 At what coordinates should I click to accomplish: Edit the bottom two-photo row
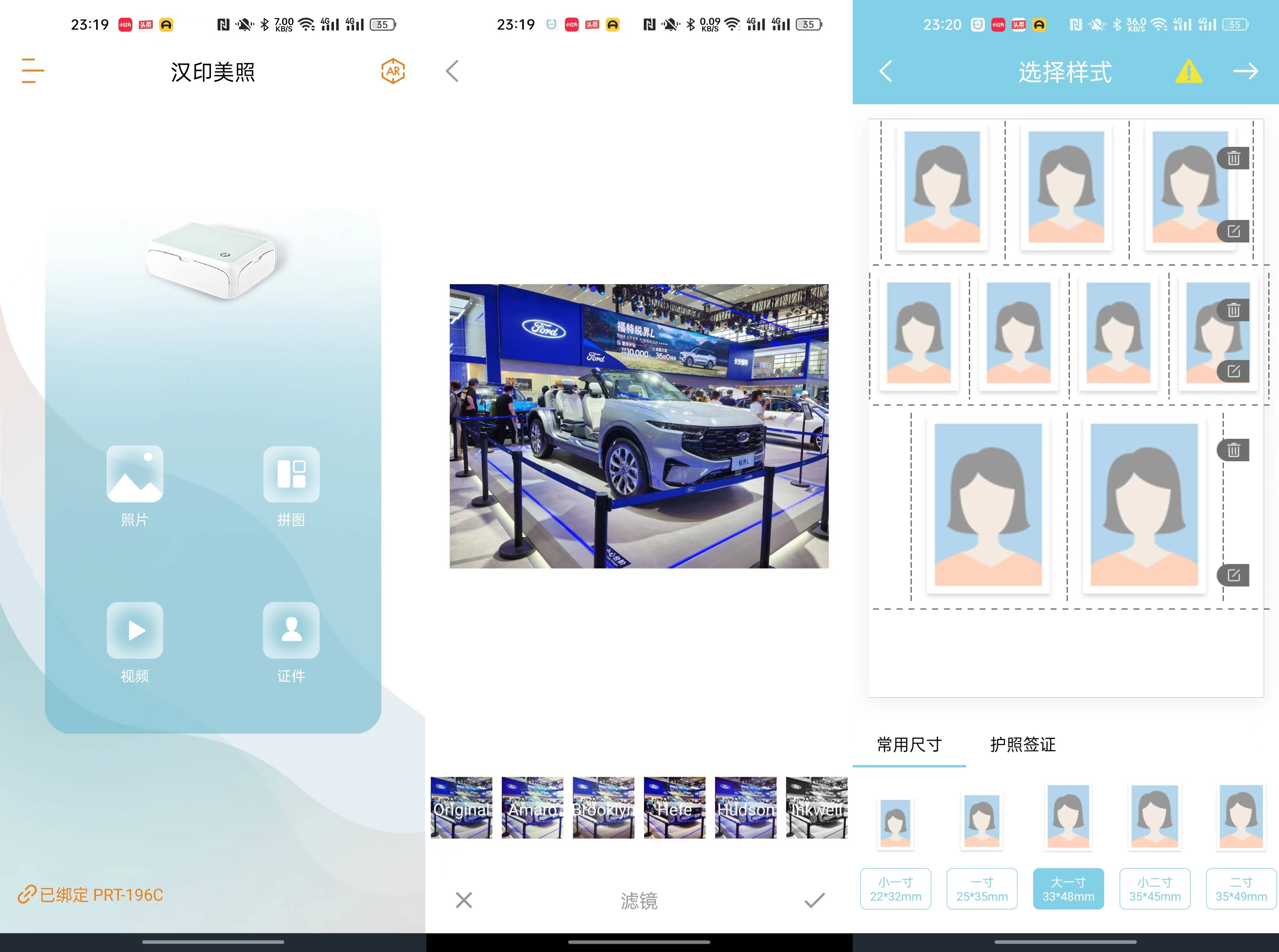[1233, 575]
